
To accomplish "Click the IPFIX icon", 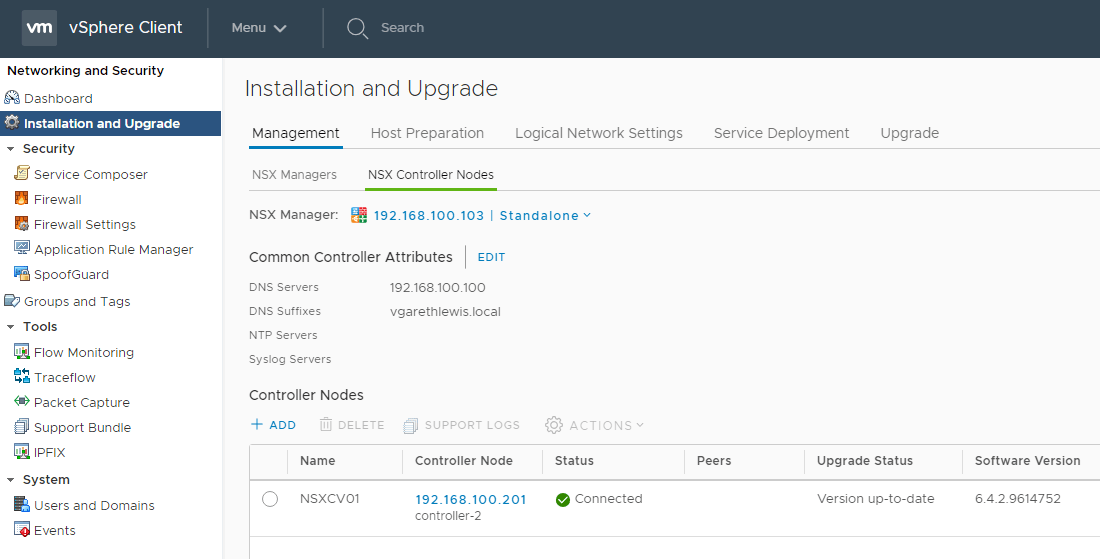I will 22,452.
